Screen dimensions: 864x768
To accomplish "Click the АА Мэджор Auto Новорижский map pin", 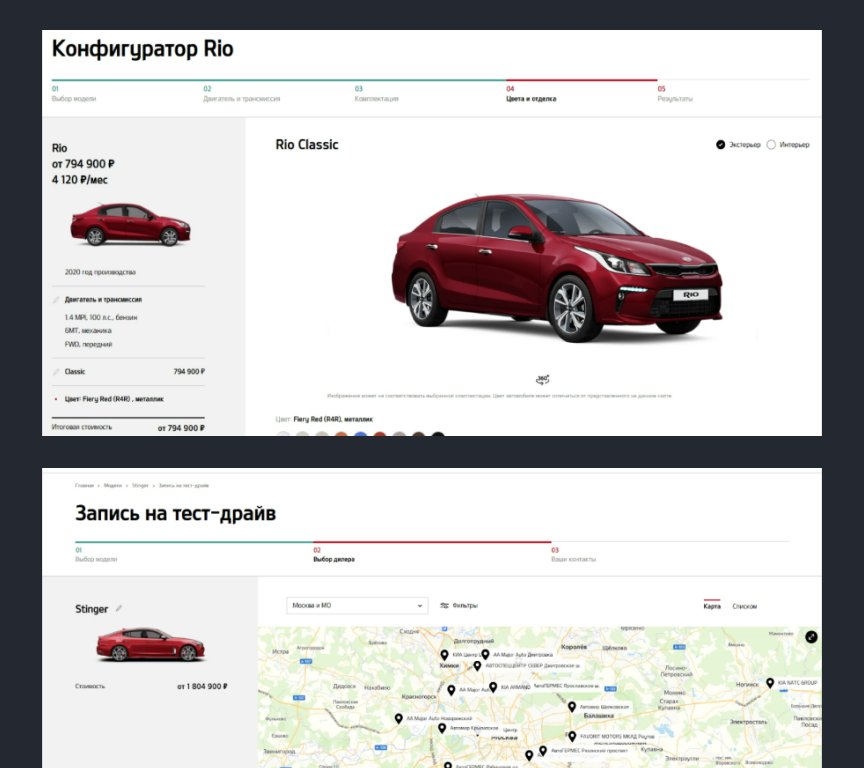I will (x=399, y=718).
